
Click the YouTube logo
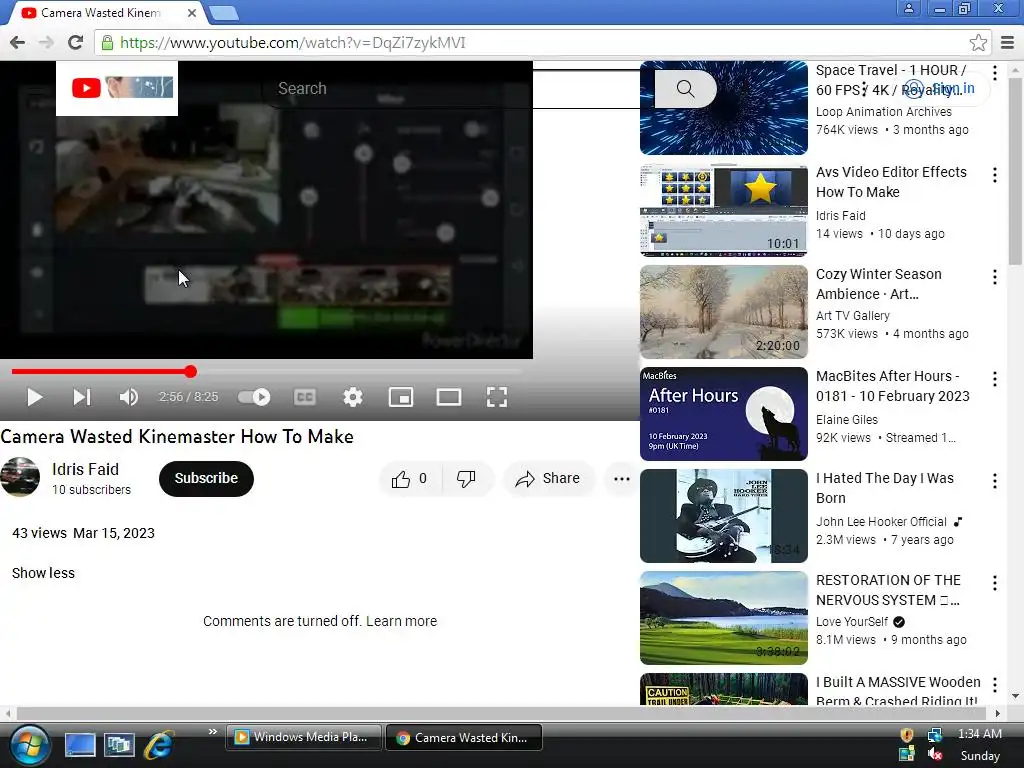86,88
